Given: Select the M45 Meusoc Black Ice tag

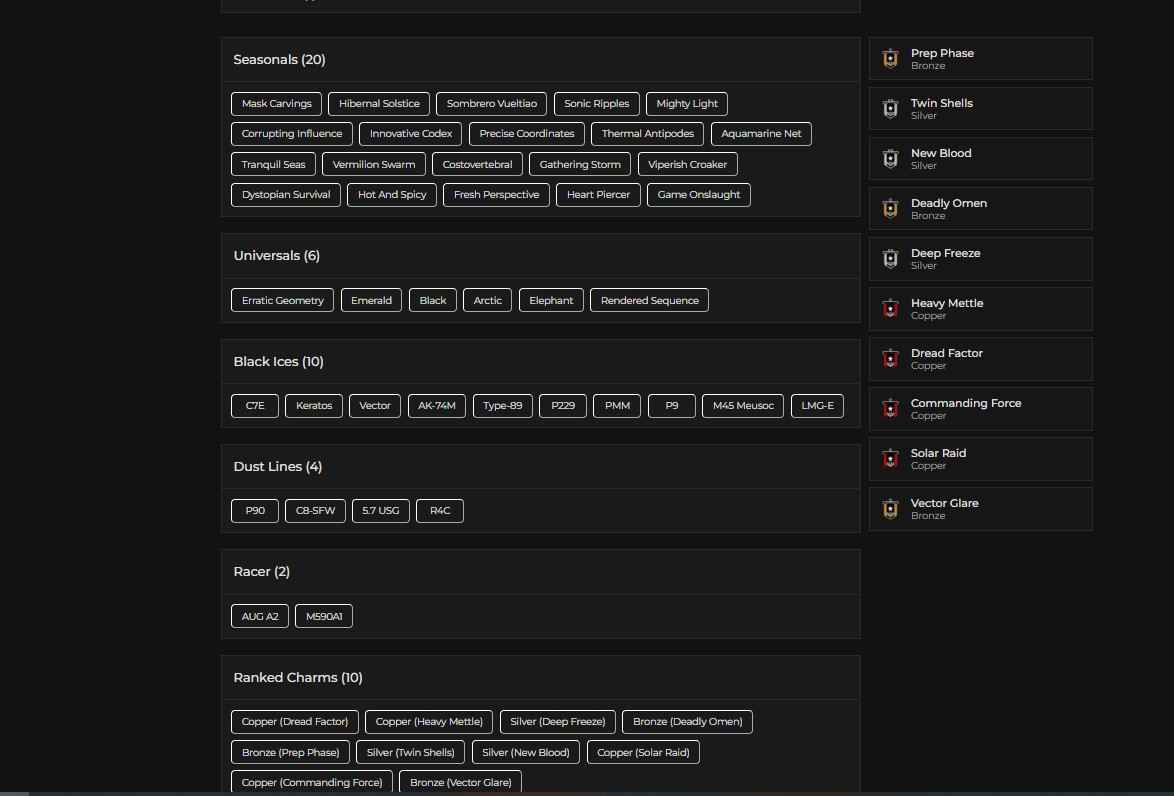Looking at the screenshot, I should [x=743, y=406].
